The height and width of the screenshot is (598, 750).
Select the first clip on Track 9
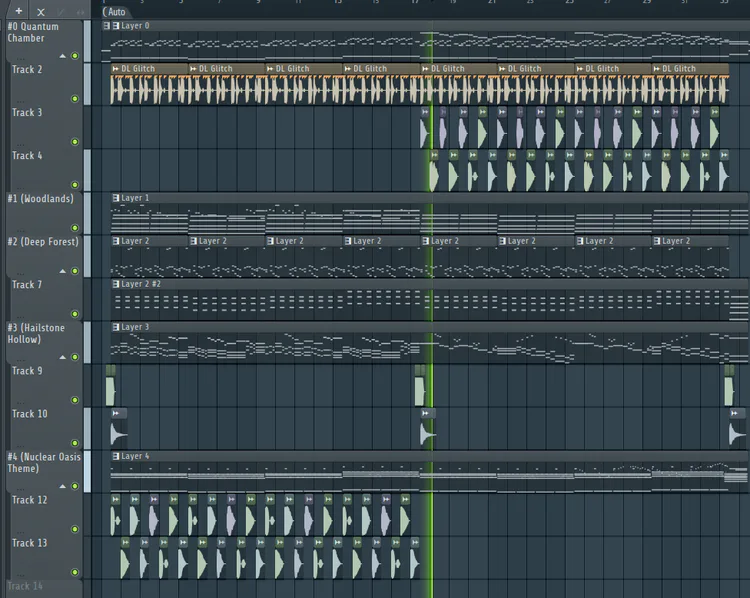pos(110,386)
